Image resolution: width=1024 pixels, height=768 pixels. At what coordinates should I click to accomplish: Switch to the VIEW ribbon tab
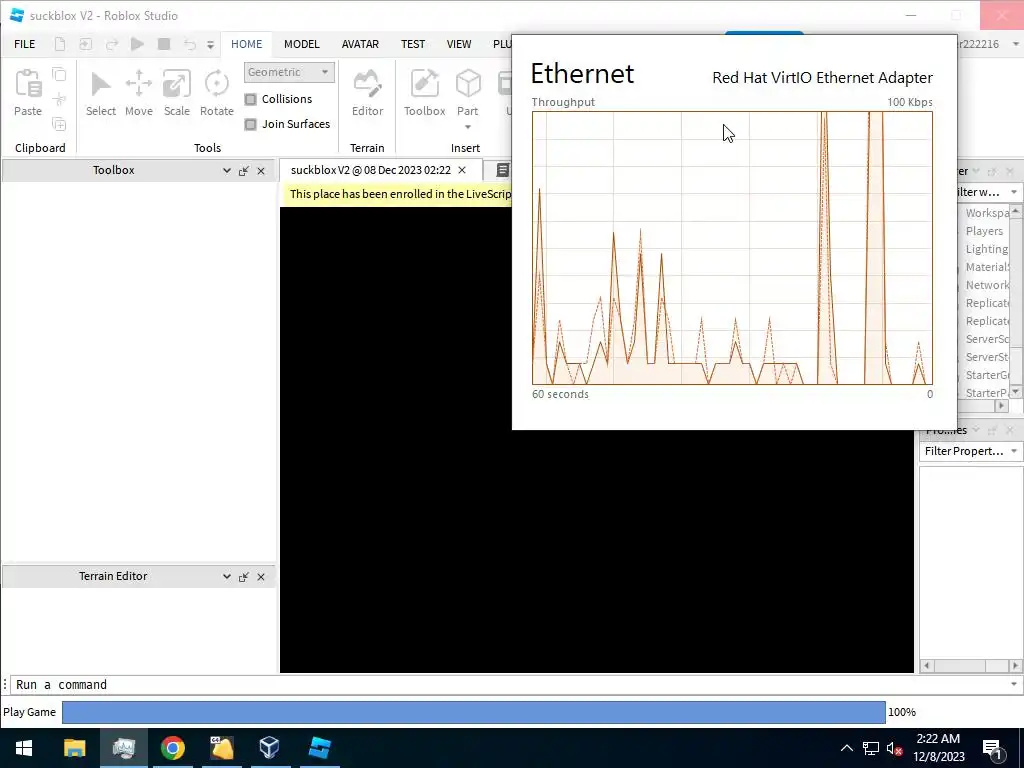[x=459, y=44]
